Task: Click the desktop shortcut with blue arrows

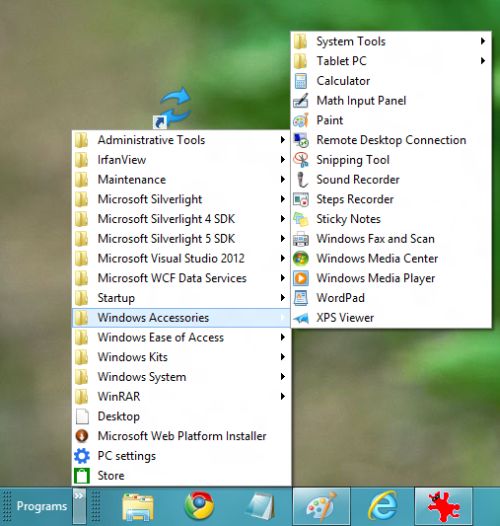Action: [172, 108]
